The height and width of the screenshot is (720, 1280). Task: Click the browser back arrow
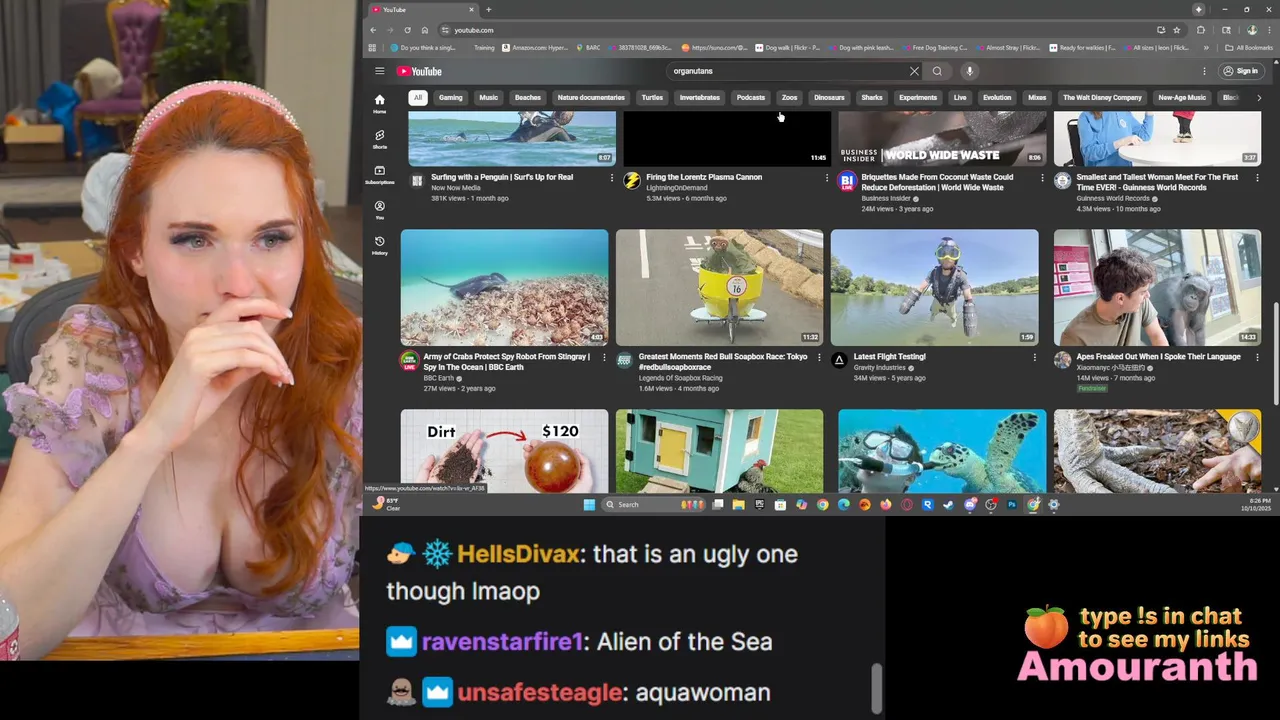[373, 30]
